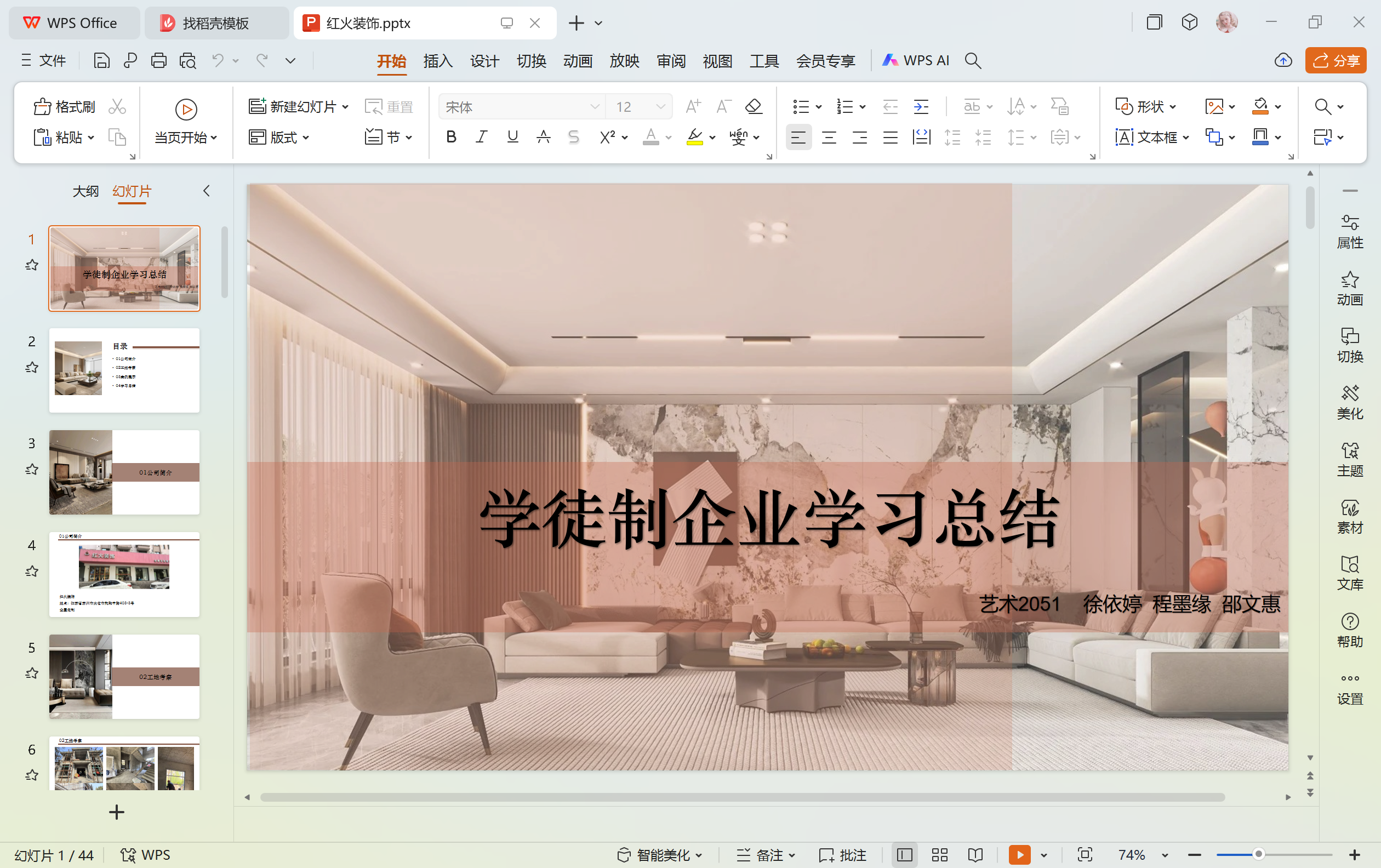This screenshot has height=868, width=1381.
Task: Toggle italic text formatting
Action: pos(481,137)
